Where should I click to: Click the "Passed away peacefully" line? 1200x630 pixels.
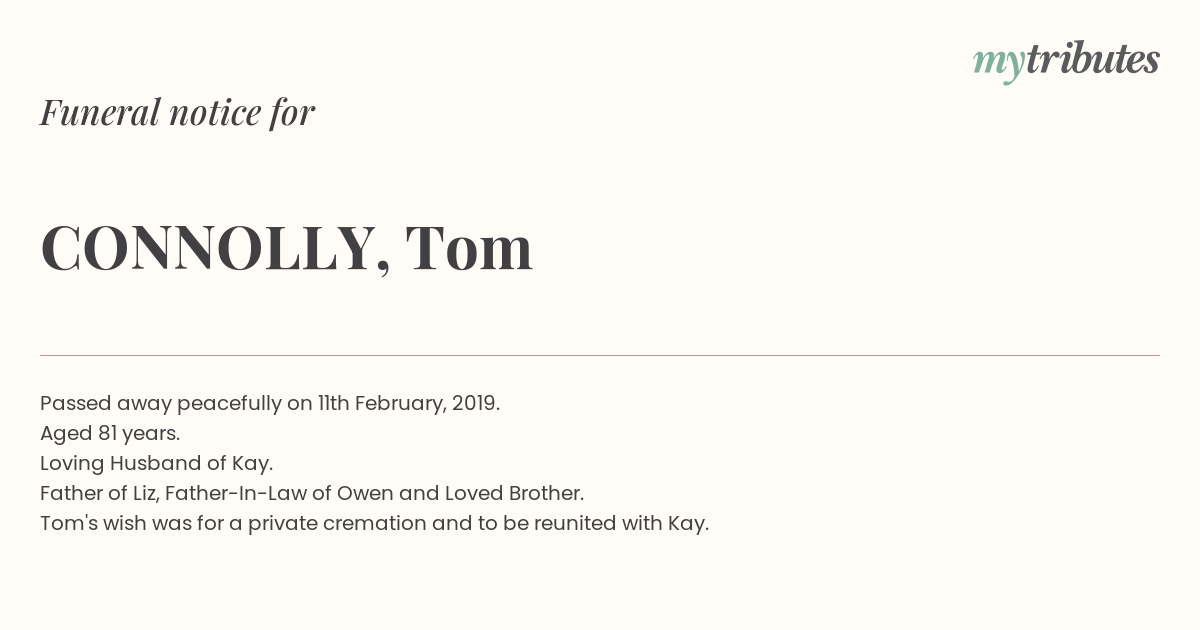pos(270,403)
